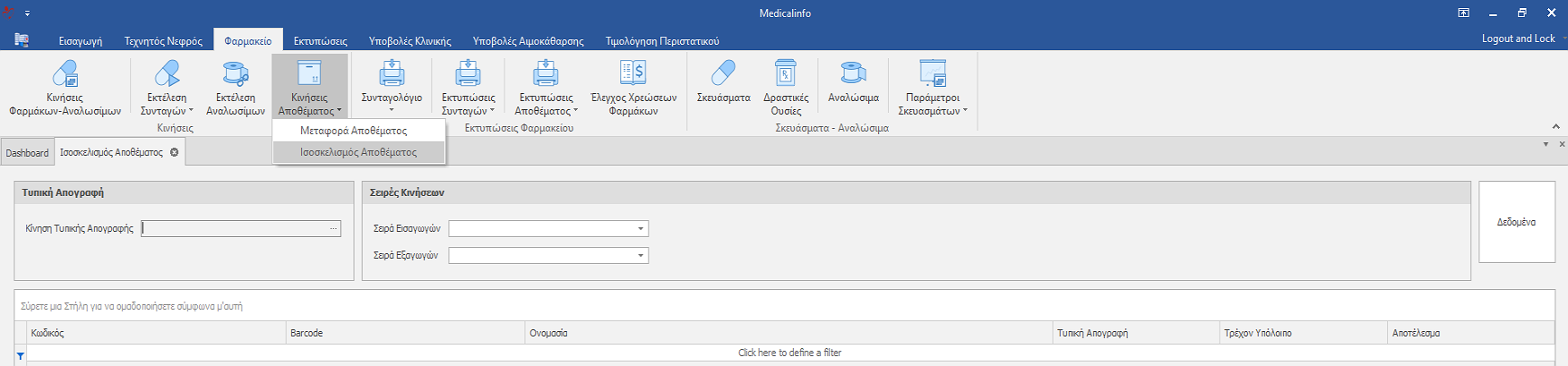Image resolution: width=1568 pixels, height=366 pixels.
Task: Click the Κίνηση Τυπικής Απογραφής input field
Action: [235, 229]
